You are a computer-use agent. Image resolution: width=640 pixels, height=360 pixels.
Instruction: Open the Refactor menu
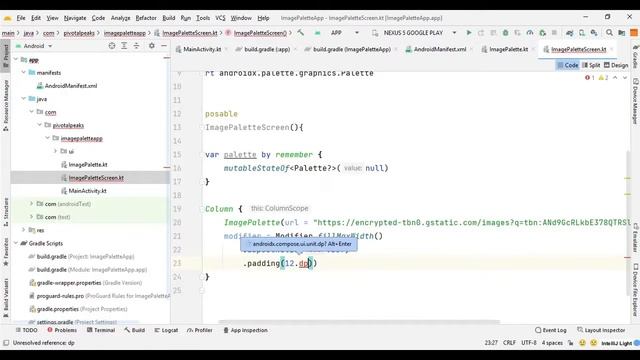[x=146, y=18]
